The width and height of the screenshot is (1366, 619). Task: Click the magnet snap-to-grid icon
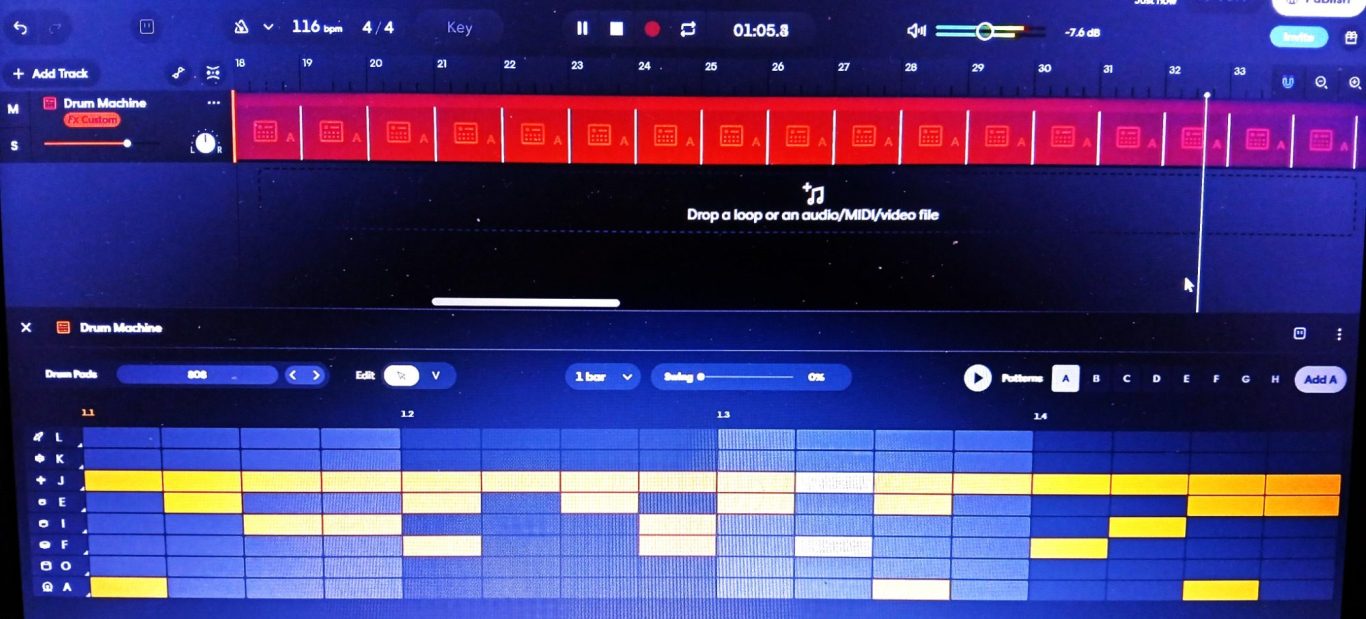click(x=1287, y=82)
